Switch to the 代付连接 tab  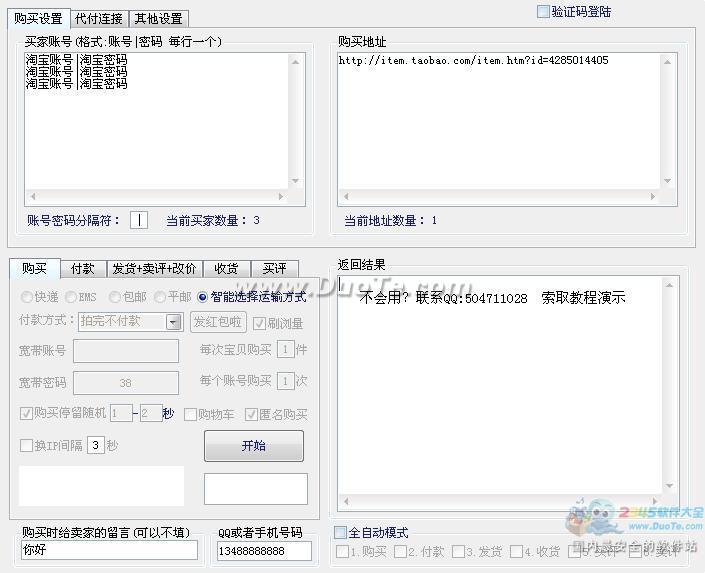pyautogui.click(x=98, y=18)
